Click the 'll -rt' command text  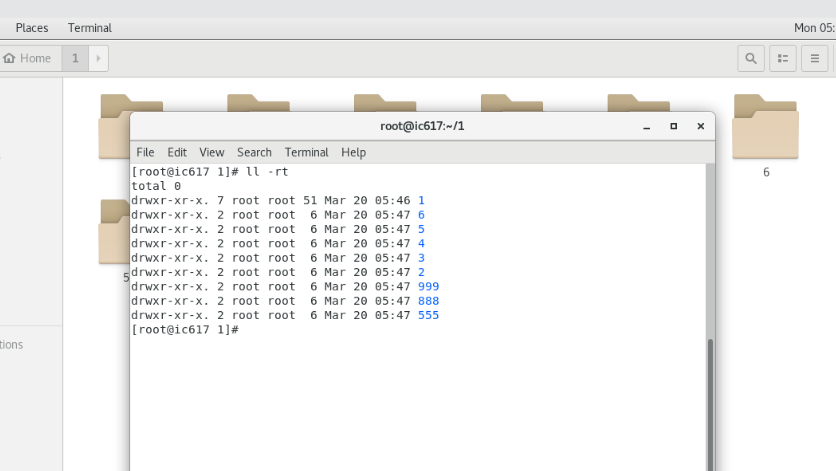[x=267, y=172]
